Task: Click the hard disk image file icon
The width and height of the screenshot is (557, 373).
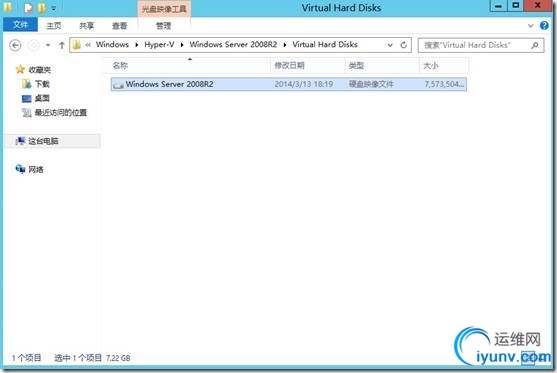Action: coord(118,85)
